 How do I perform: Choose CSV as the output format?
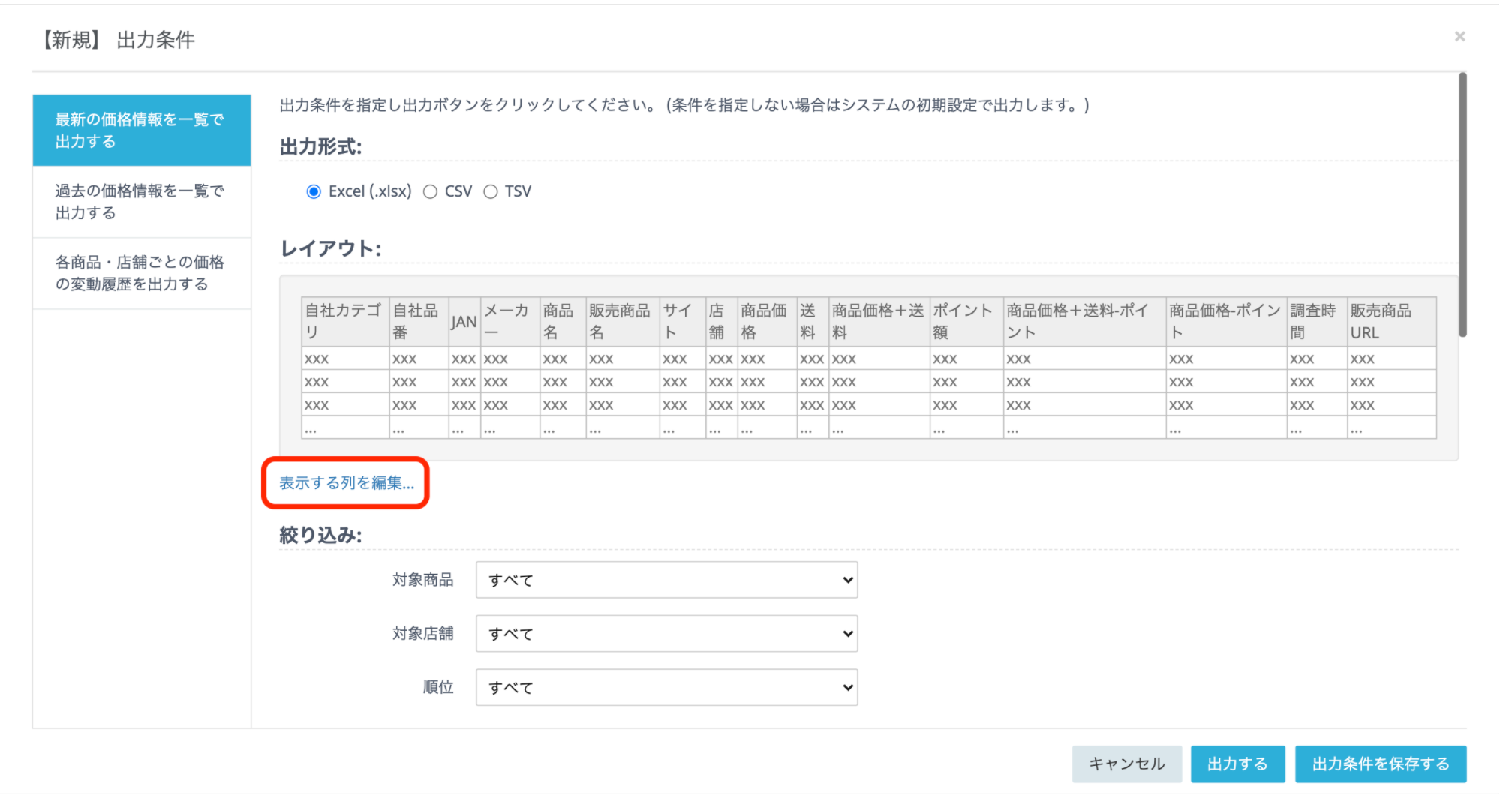(431, 191)
